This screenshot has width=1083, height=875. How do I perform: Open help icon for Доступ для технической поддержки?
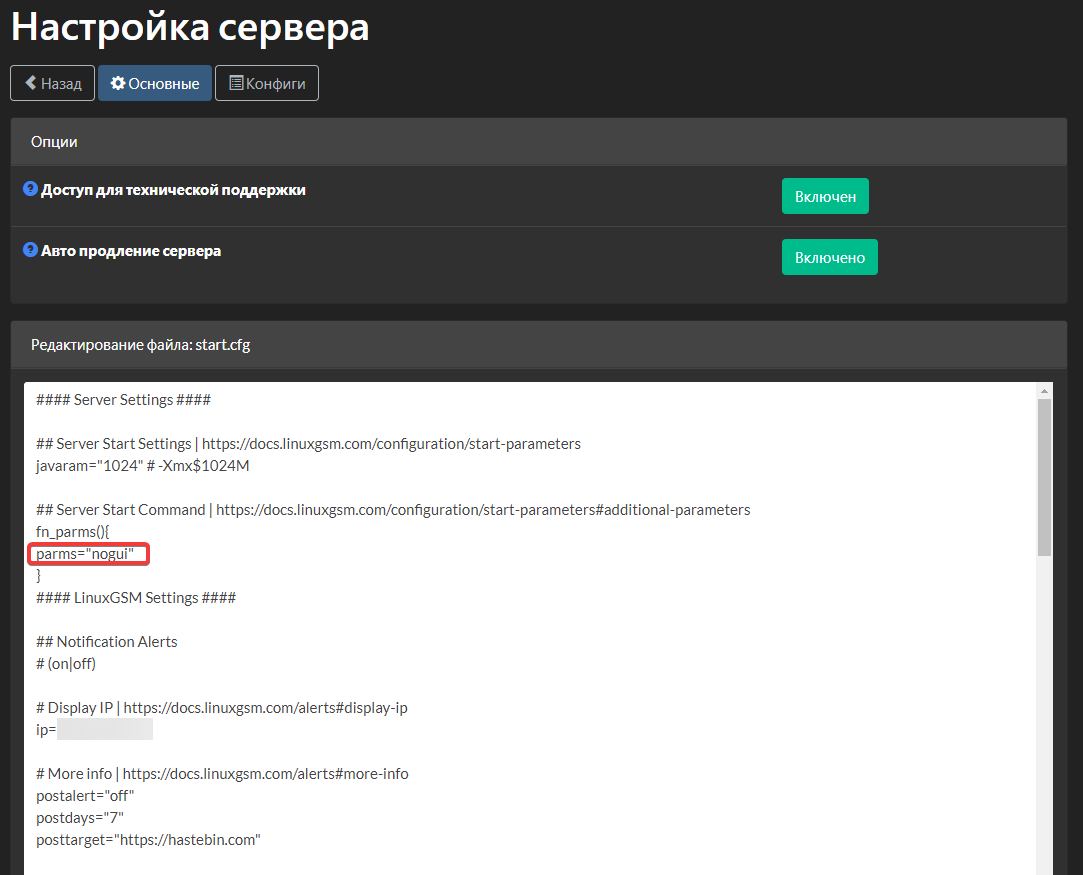point(30,189)
